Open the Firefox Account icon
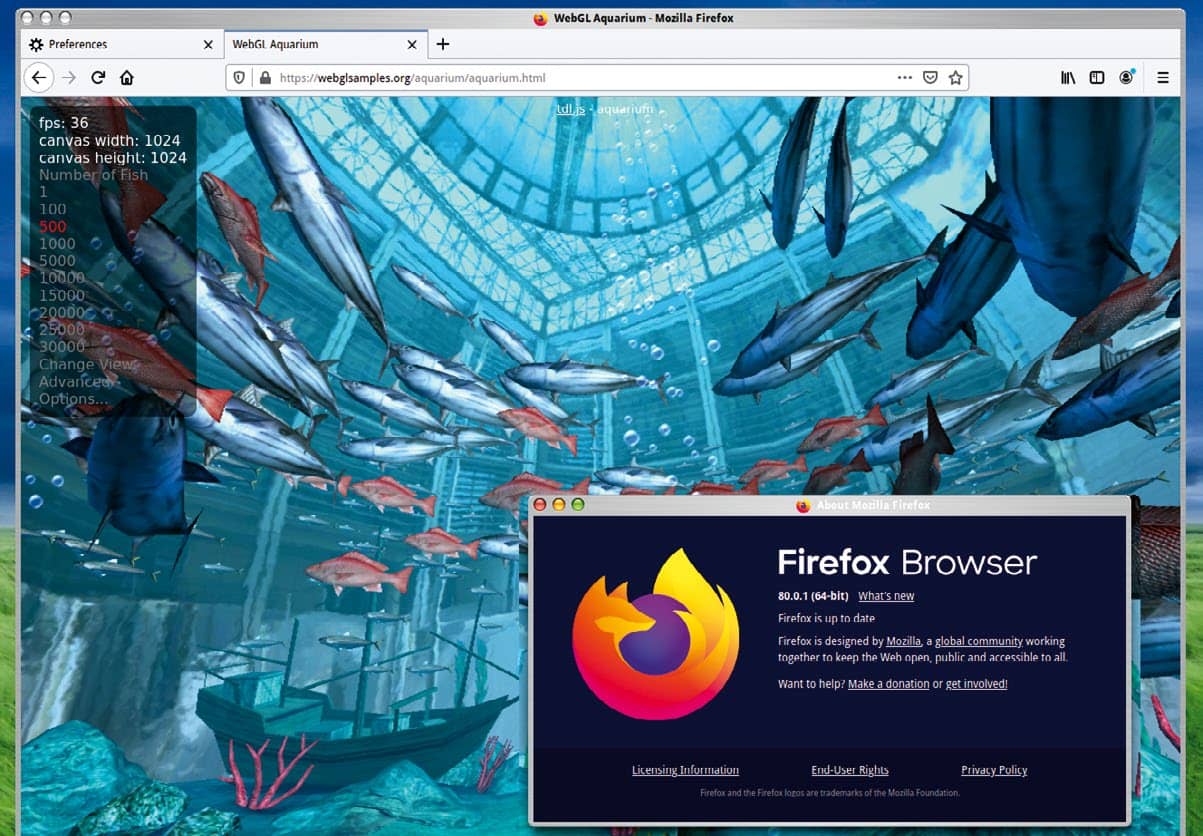 1127,77
